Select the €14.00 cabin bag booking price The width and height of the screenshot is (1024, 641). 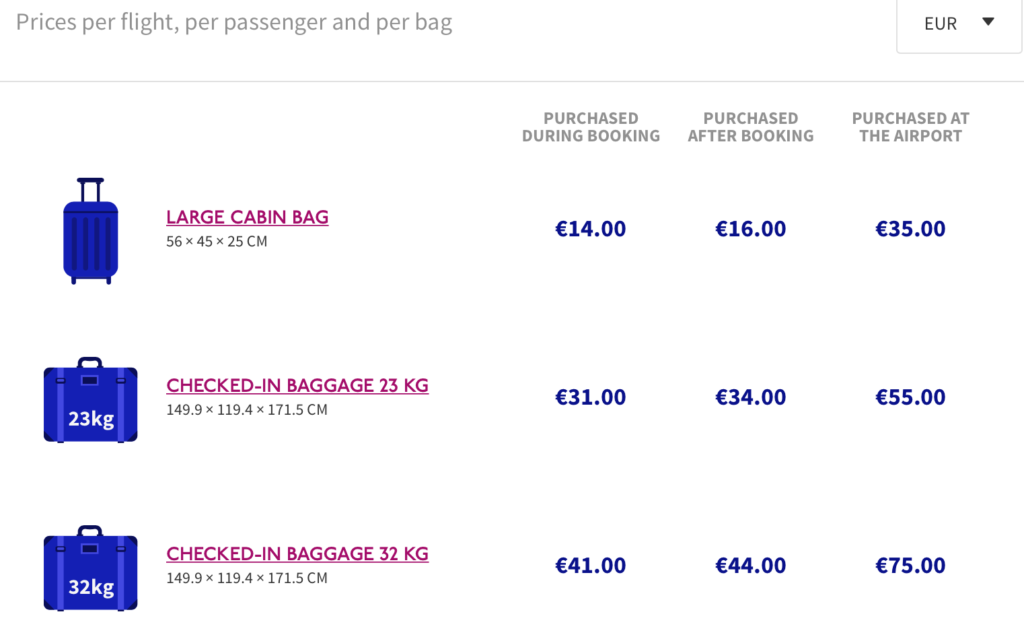point(590,228)
